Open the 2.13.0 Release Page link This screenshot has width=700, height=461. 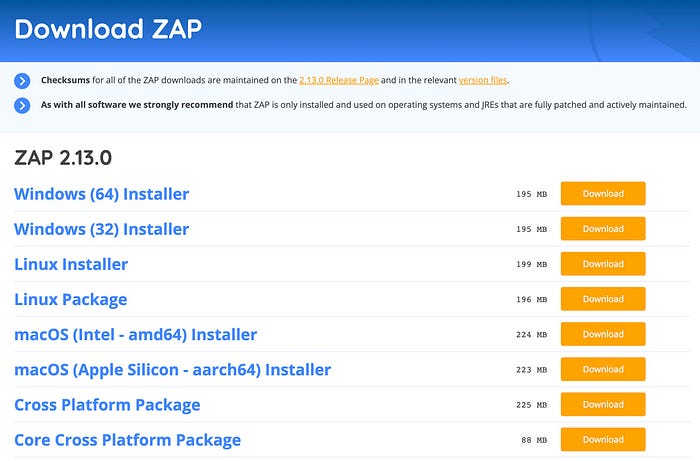coord(339,80)
